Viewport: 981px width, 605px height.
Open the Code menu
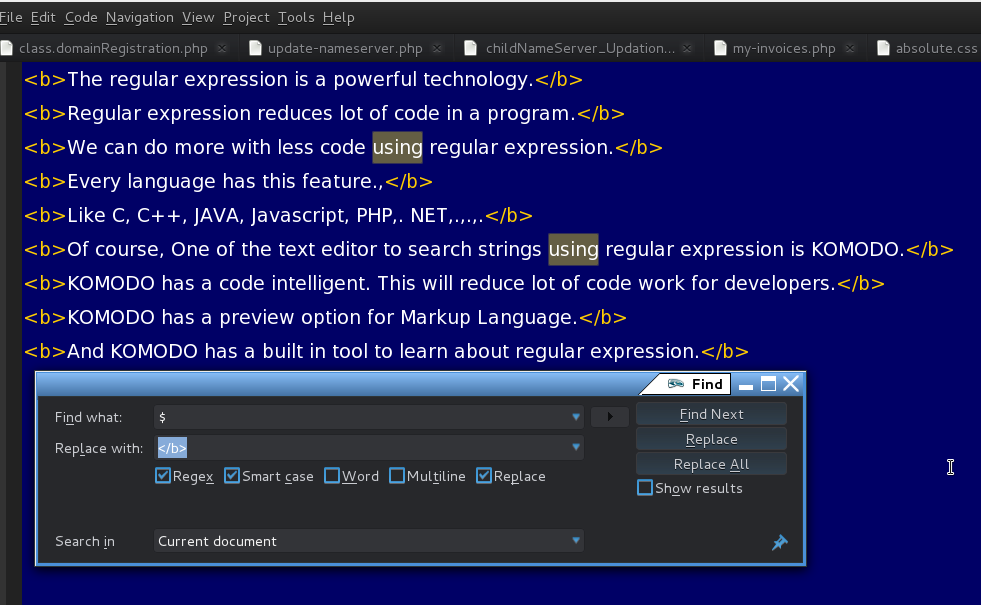tap(81, 18)
